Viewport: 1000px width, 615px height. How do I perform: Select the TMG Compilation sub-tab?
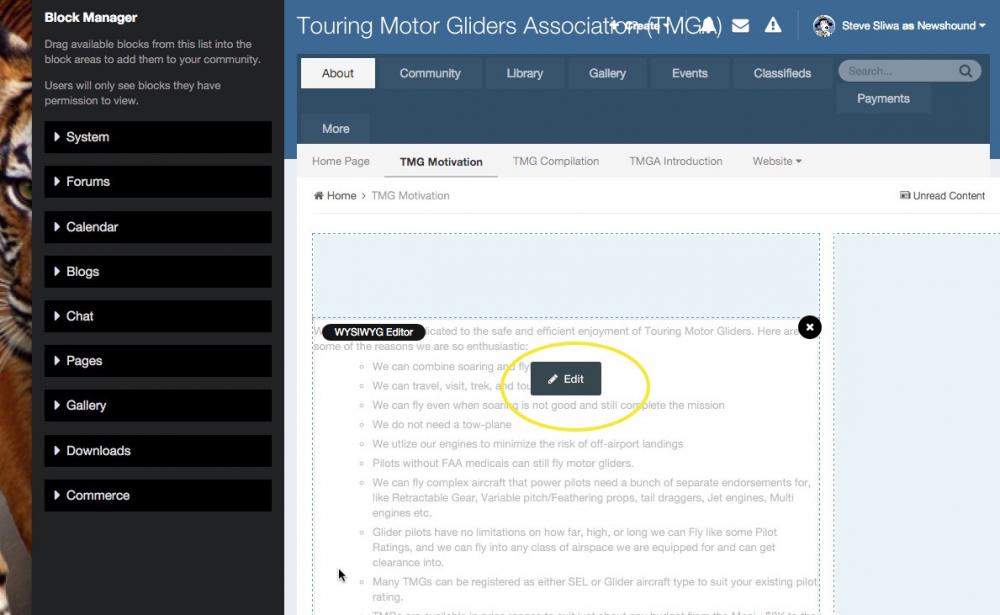[555, 161]
